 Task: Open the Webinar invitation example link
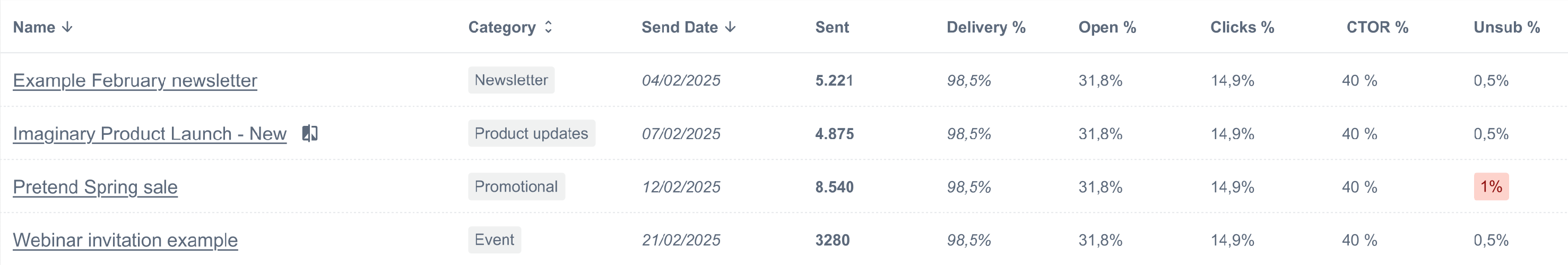tap(125, 240)
